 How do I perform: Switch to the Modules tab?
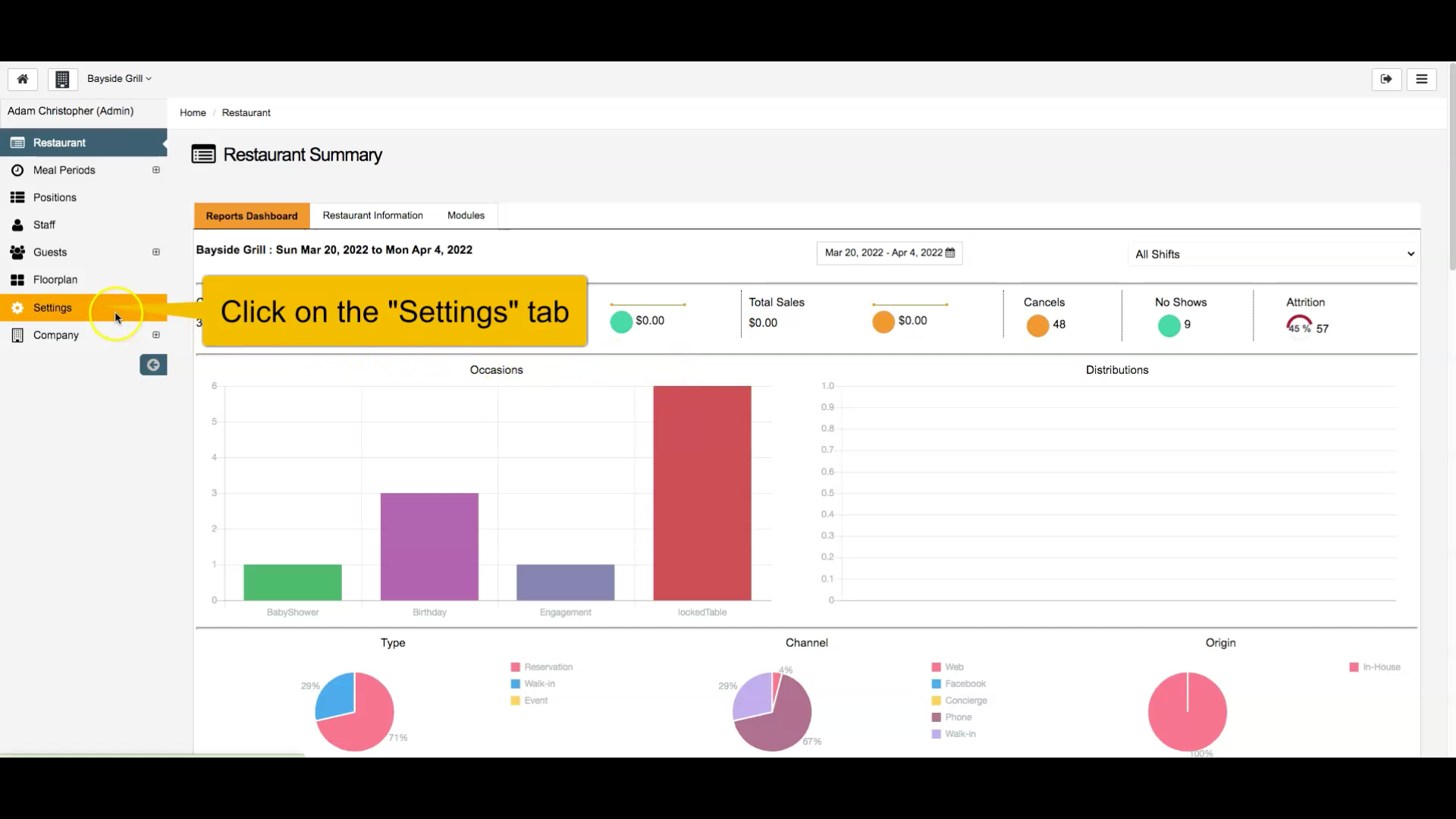tap(466, 216)
